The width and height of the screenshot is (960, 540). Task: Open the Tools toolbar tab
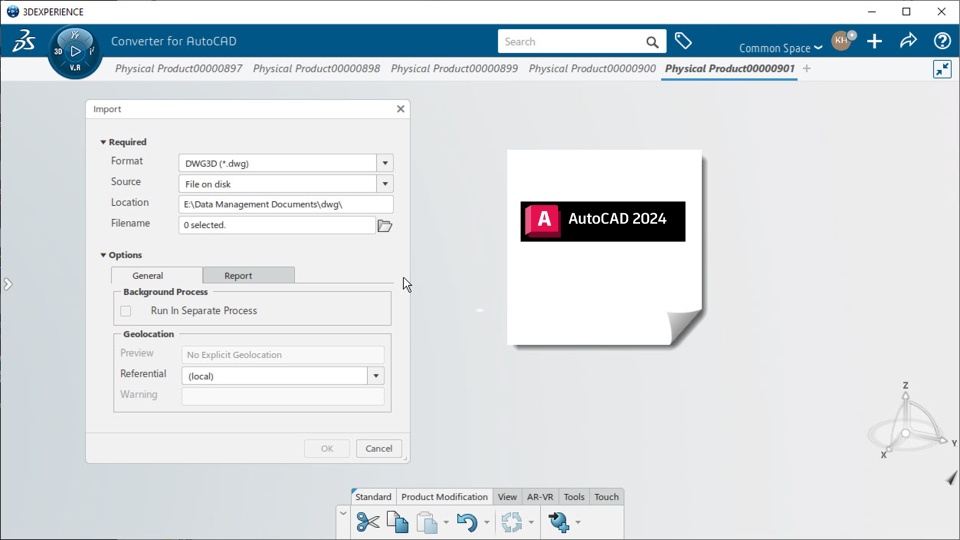(574, 497)
